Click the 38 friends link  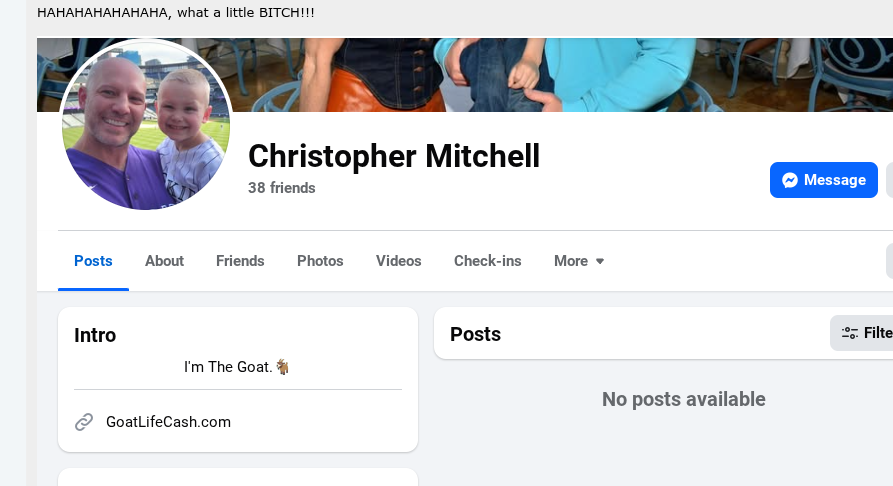pos(282,188)
